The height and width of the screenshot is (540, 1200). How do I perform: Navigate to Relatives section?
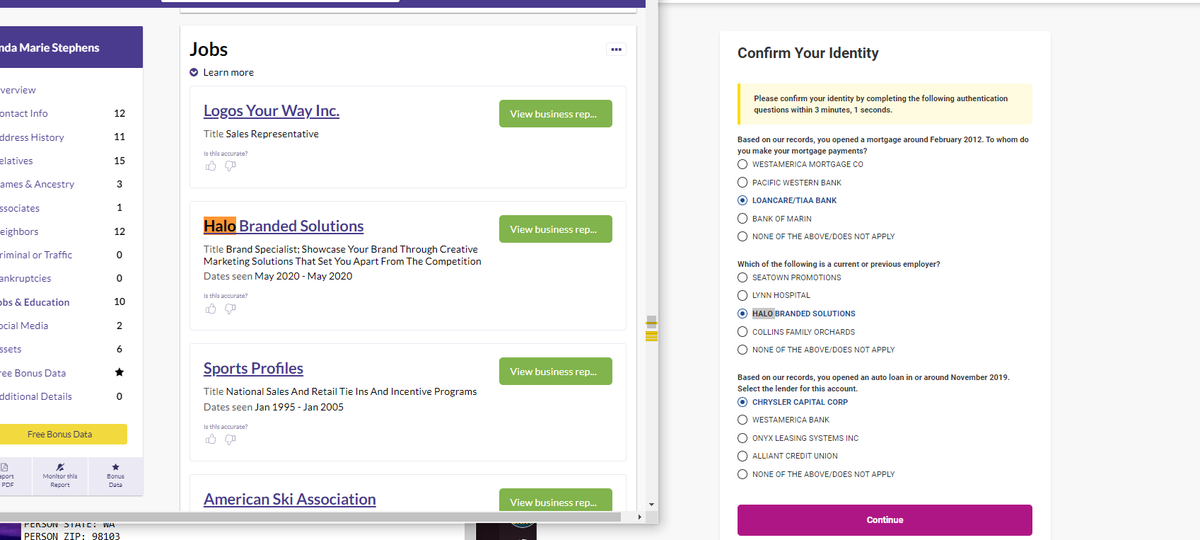coord(16,160)
